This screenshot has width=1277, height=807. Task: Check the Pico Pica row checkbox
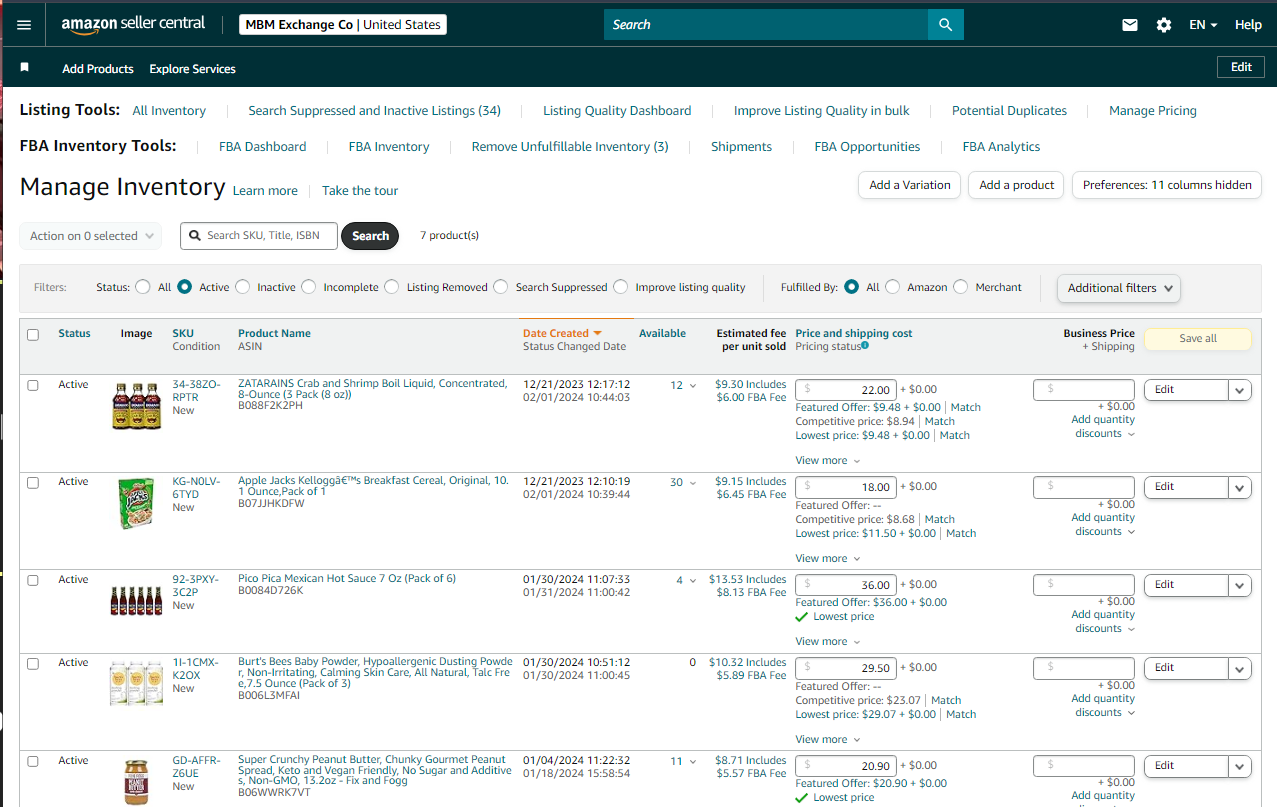pos(33,580)
